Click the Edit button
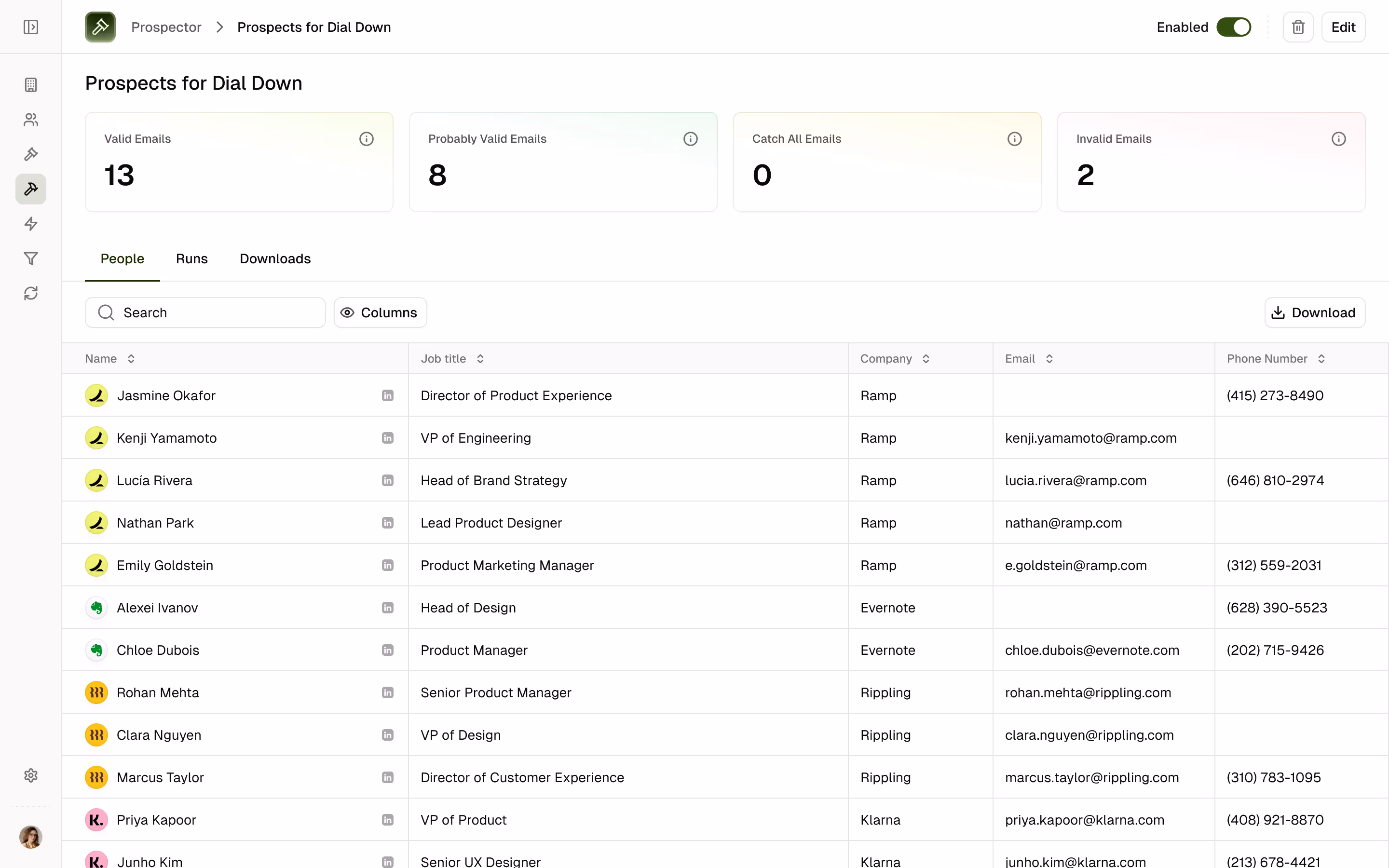Screen dimensions: 1389x868 (x=1343, y=27)
